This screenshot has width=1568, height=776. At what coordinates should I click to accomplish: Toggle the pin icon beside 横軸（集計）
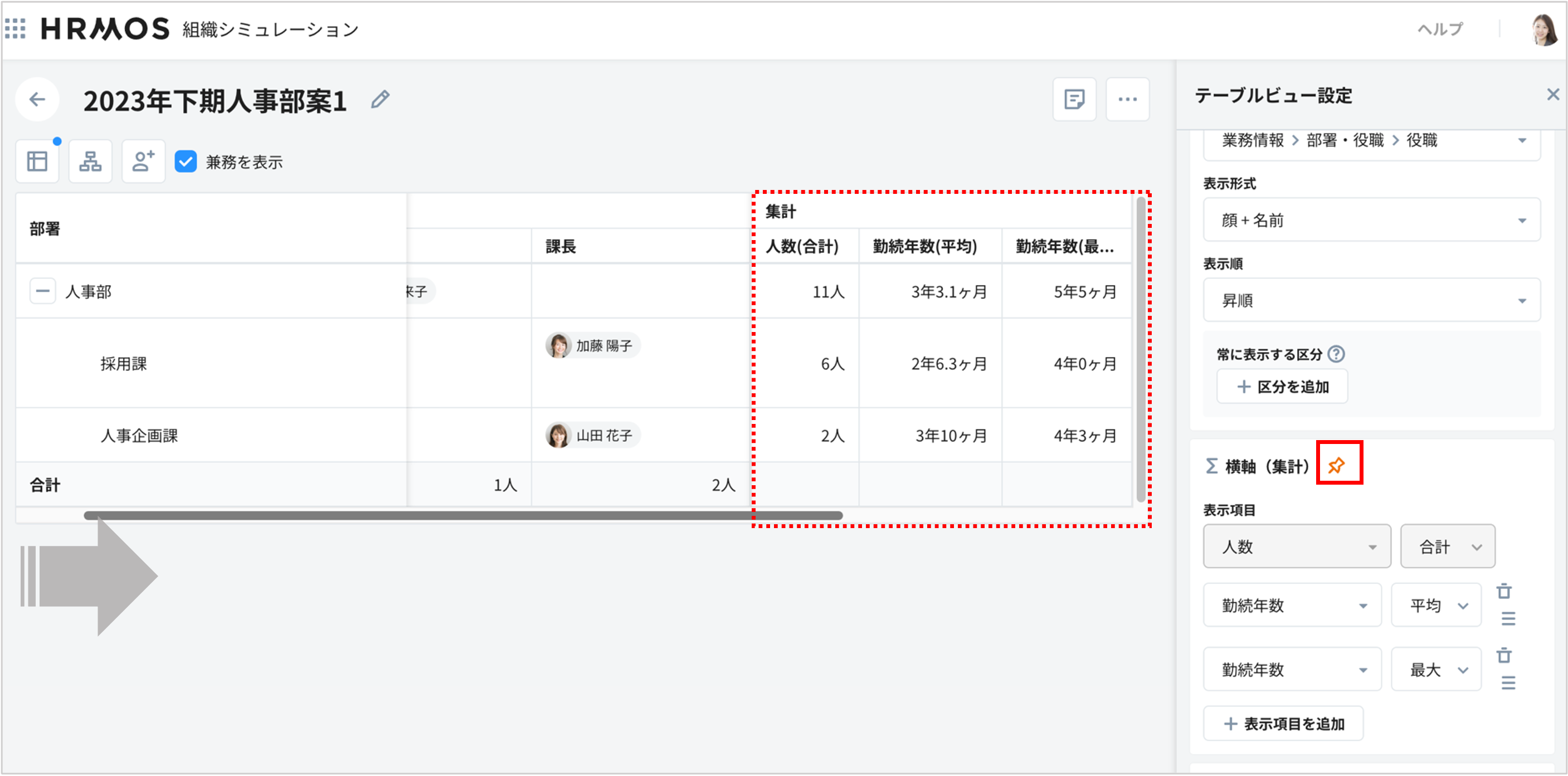point(1337,466)
